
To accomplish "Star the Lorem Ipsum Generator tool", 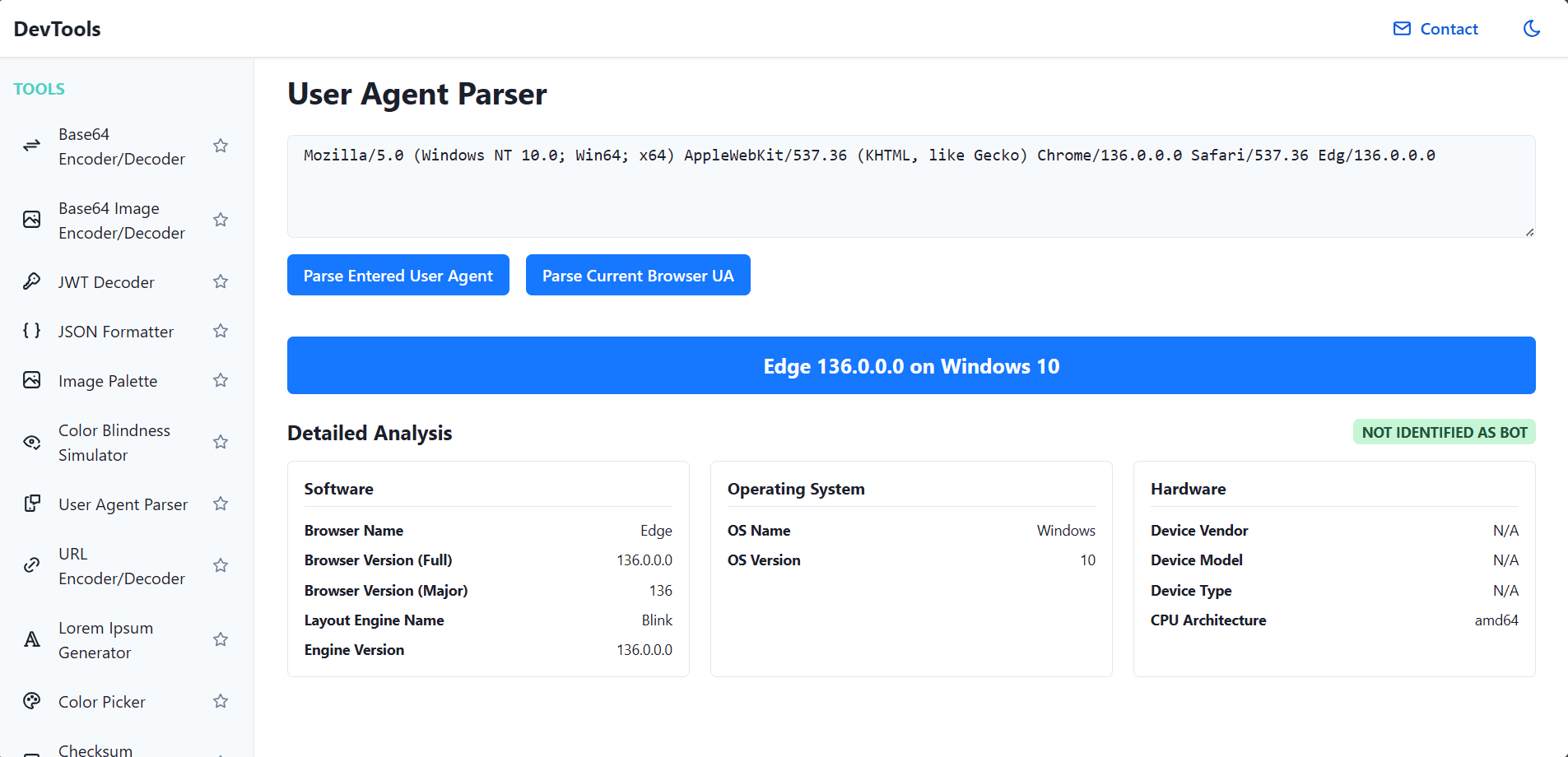I will pos(221,639).
